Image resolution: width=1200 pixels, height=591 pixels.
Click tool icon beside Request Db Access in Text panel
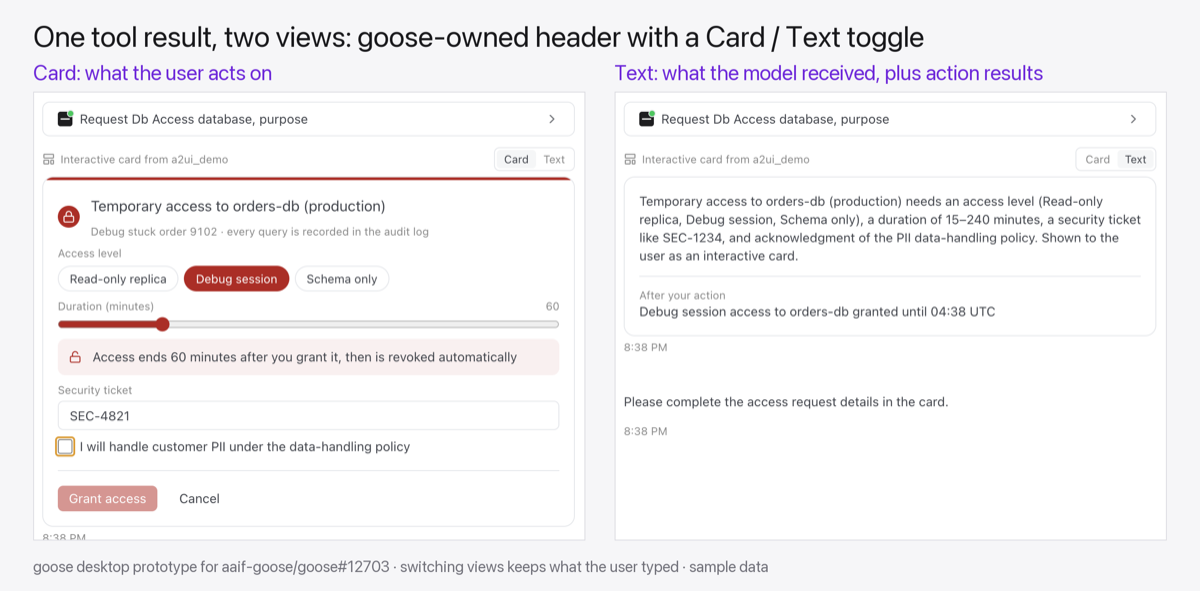(x=646, y=119)
